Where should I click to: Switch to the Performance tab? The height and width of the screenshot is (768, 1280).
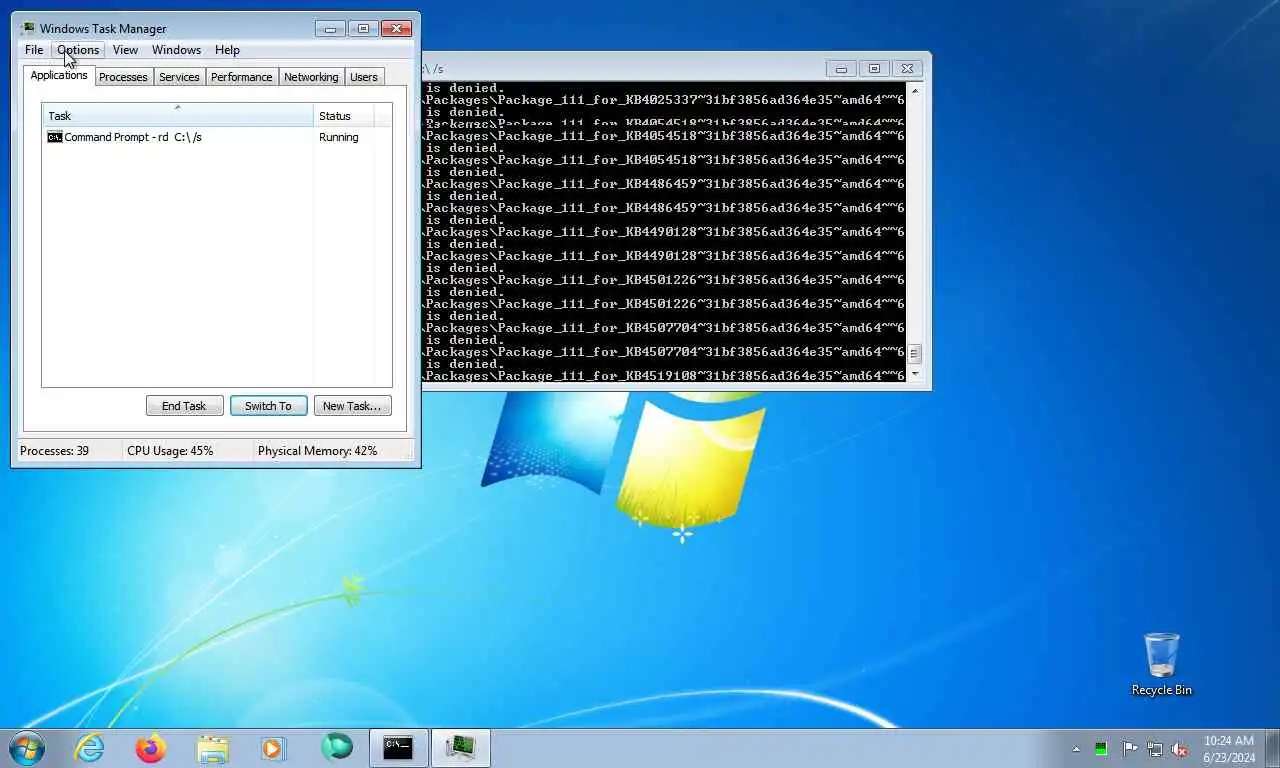(x=241, y=77)
